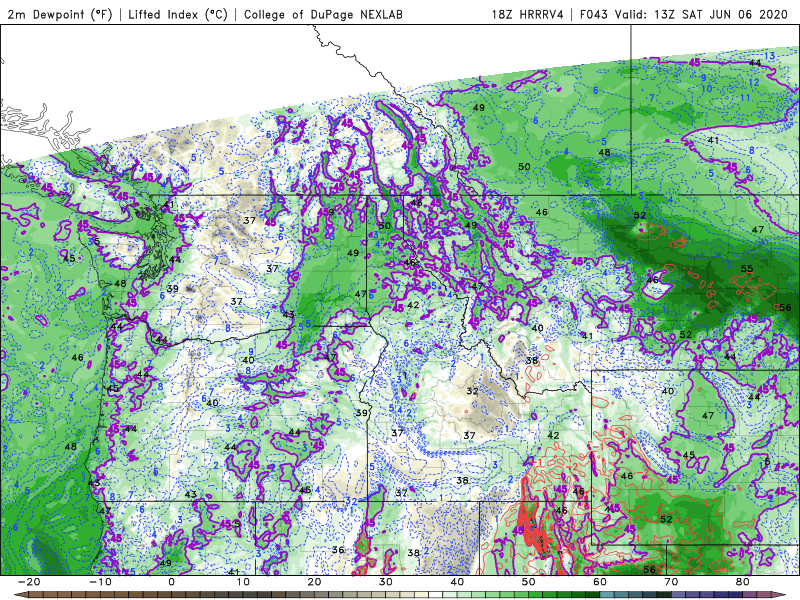Select the "College of DuPage NEXLAB" label
Viewport: 800px width, 600px height.
[x=323, y=14]
